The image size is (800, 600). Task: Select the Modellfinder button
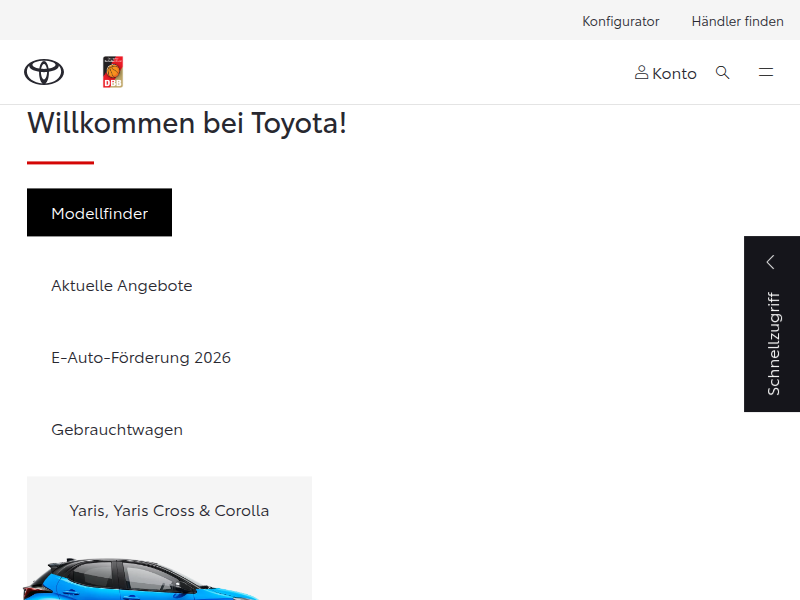coord(99,213)
